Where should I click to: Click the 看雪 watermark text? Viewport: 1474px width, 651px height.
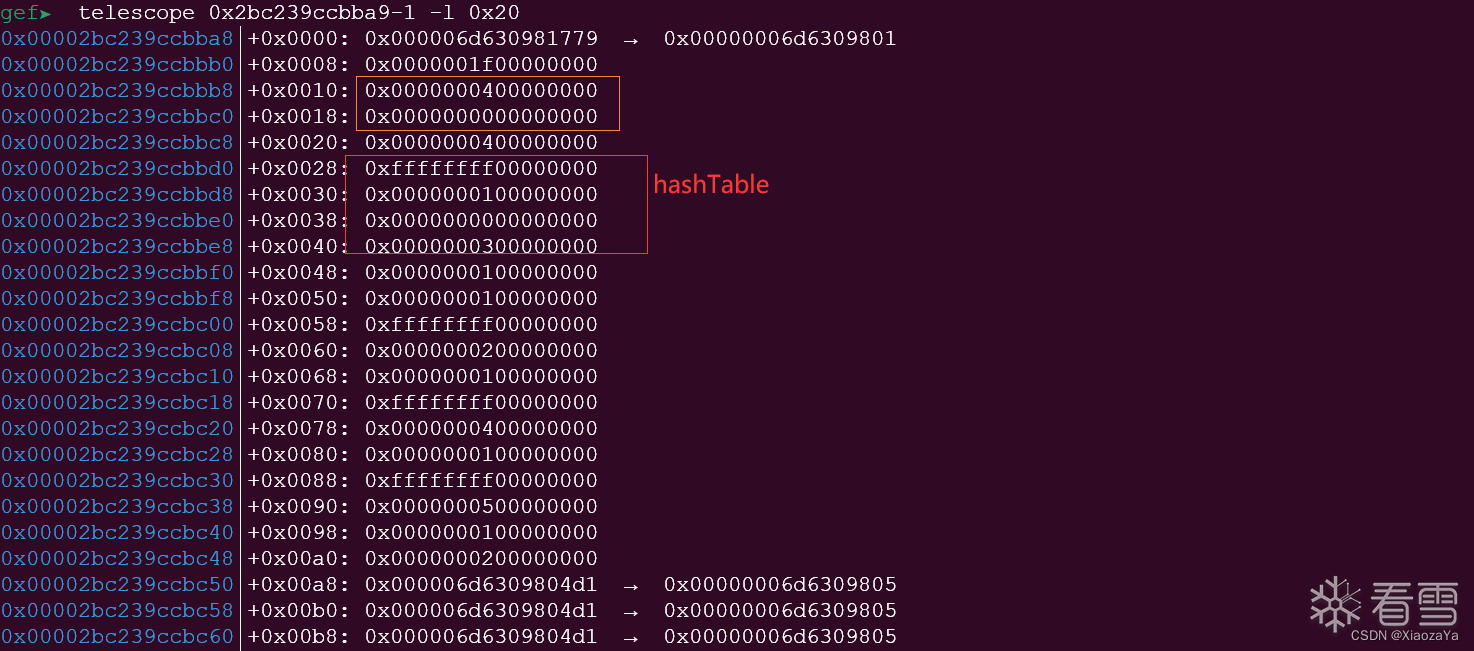1414,604
